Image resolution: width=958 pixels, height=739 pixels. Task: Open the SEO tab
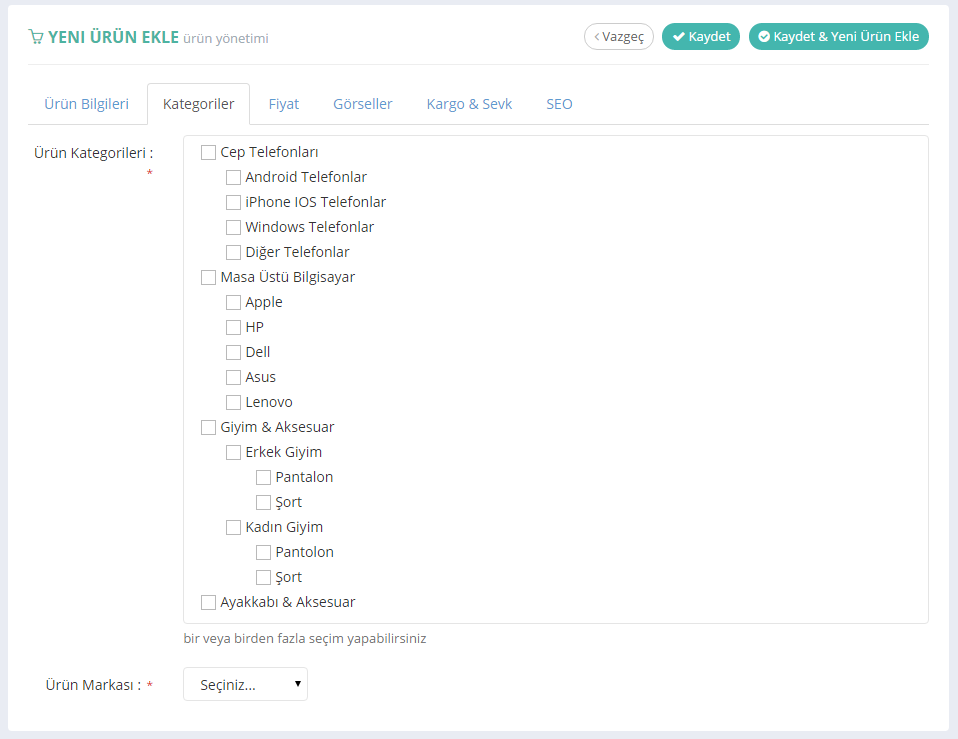559,104
